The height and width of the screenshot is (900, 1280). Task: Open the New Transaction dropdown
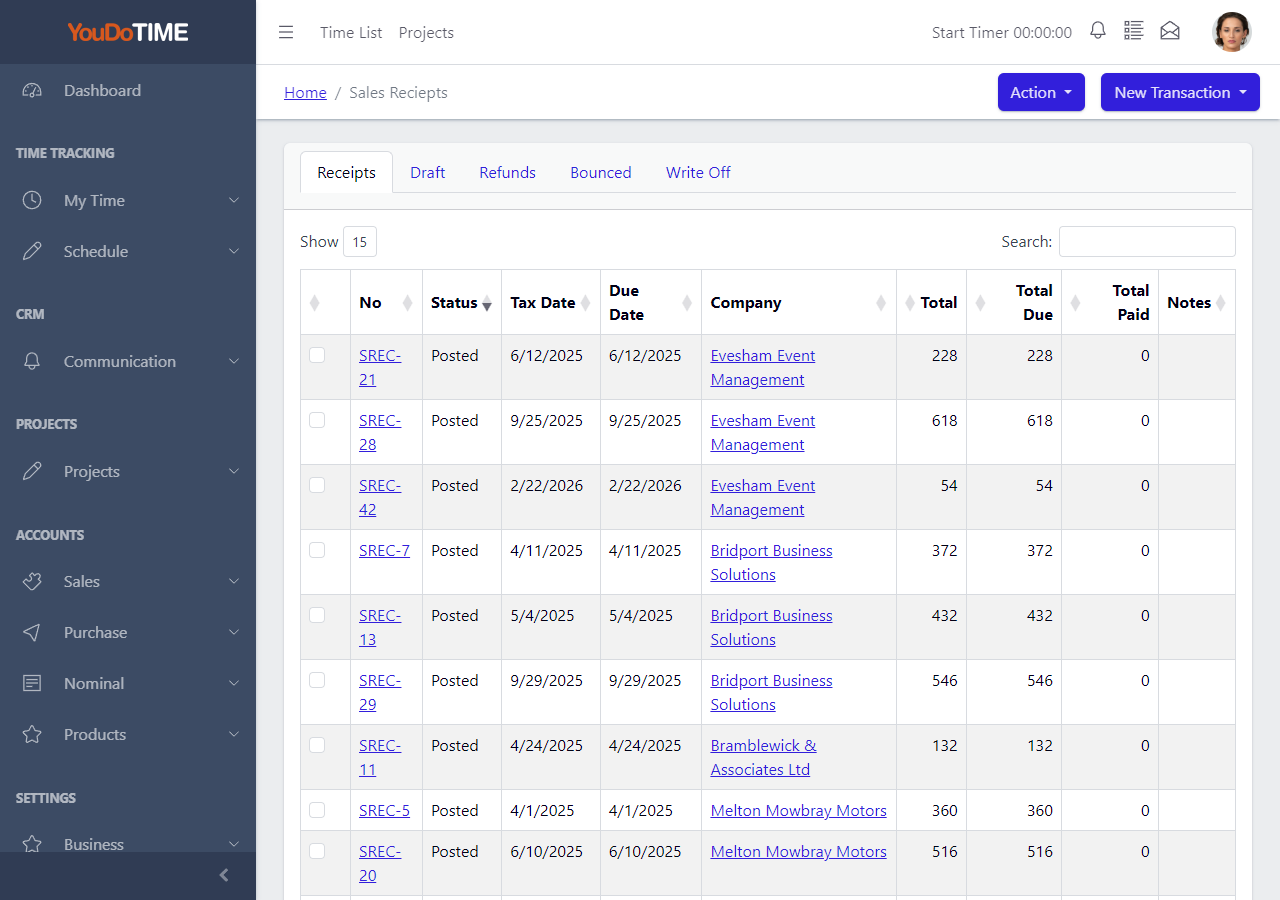coord(1180,92)
